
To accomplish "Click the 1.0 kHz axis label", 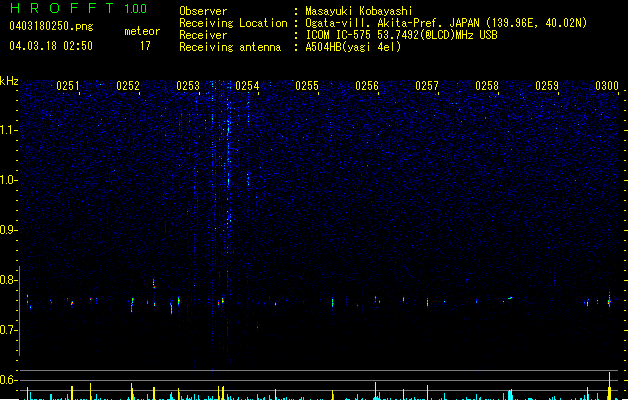I will point(8,180).
